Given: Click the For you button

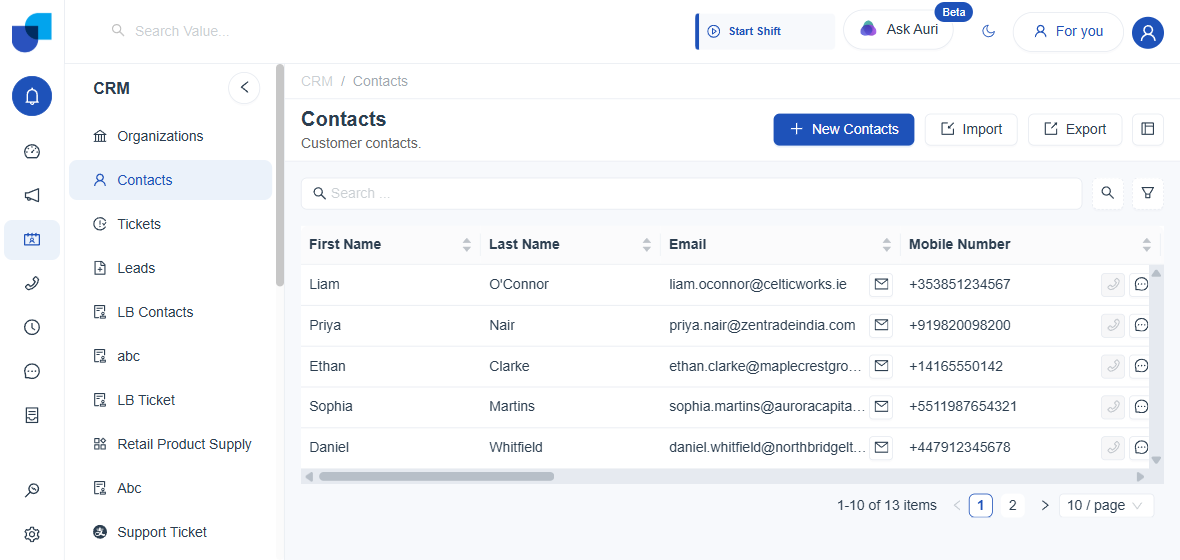Looking at the screenshot, I should tap(1068, 32).
